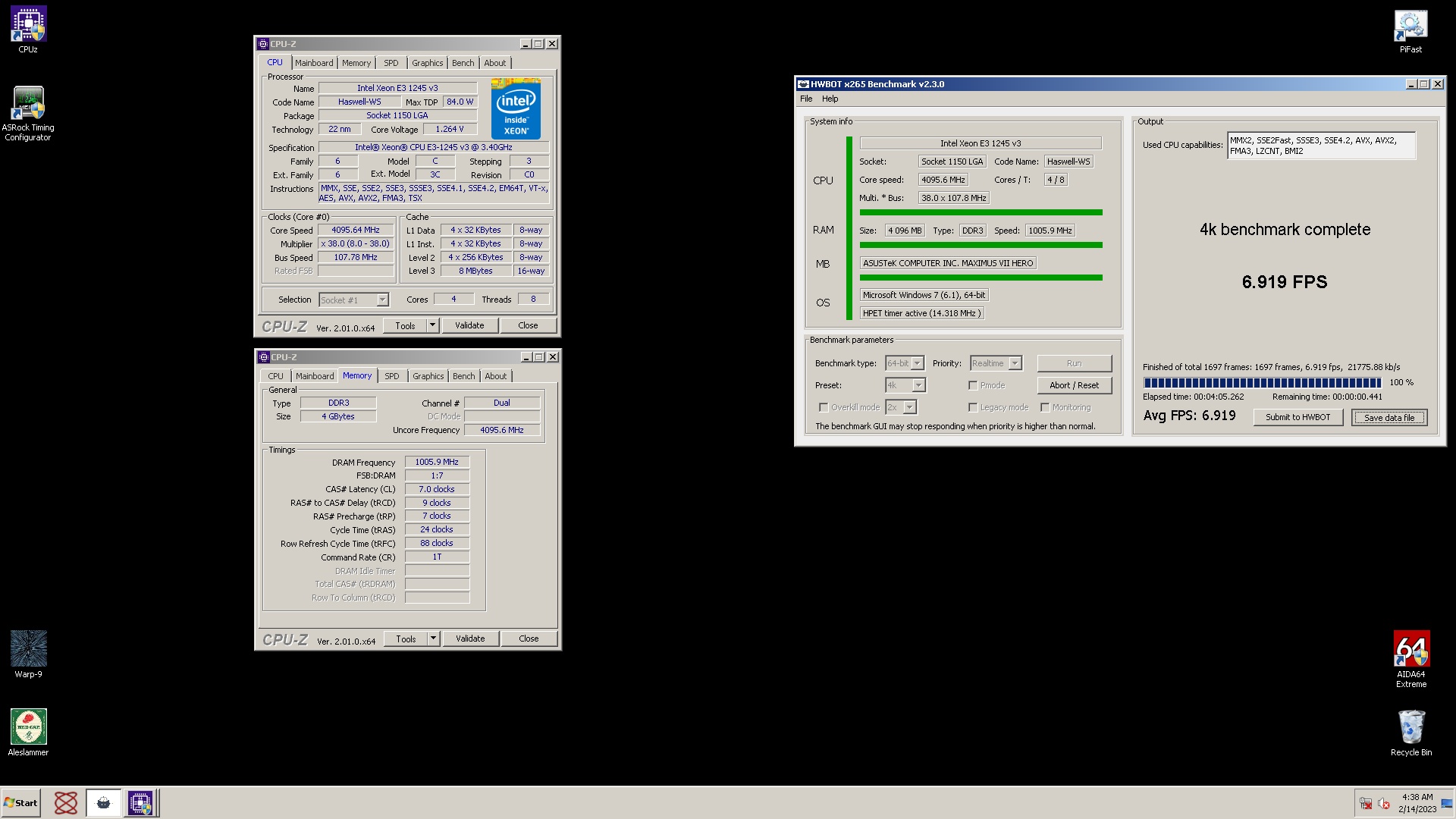Click Close in lower CPU-Z window
Screen dimensions: 1456x819
pos(529,639)
